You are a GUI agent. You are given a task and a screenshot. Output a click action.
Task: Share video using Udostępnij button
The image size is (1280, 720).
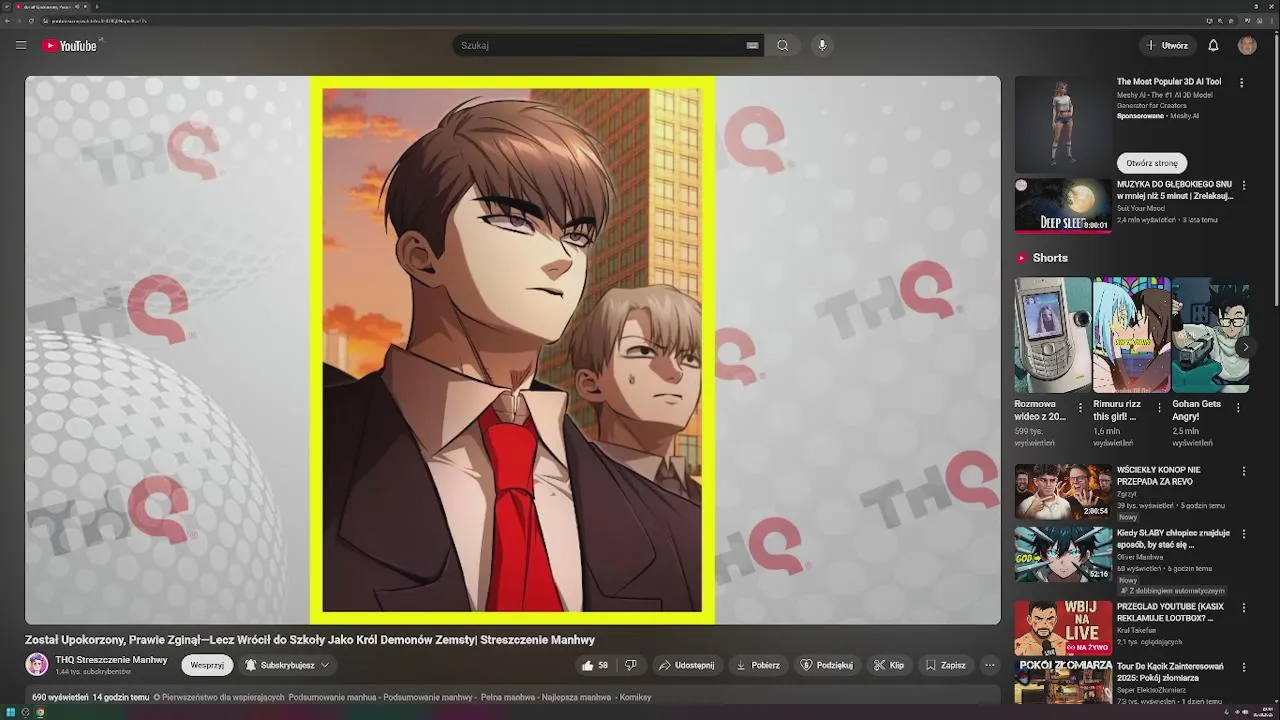pos(686,665)
